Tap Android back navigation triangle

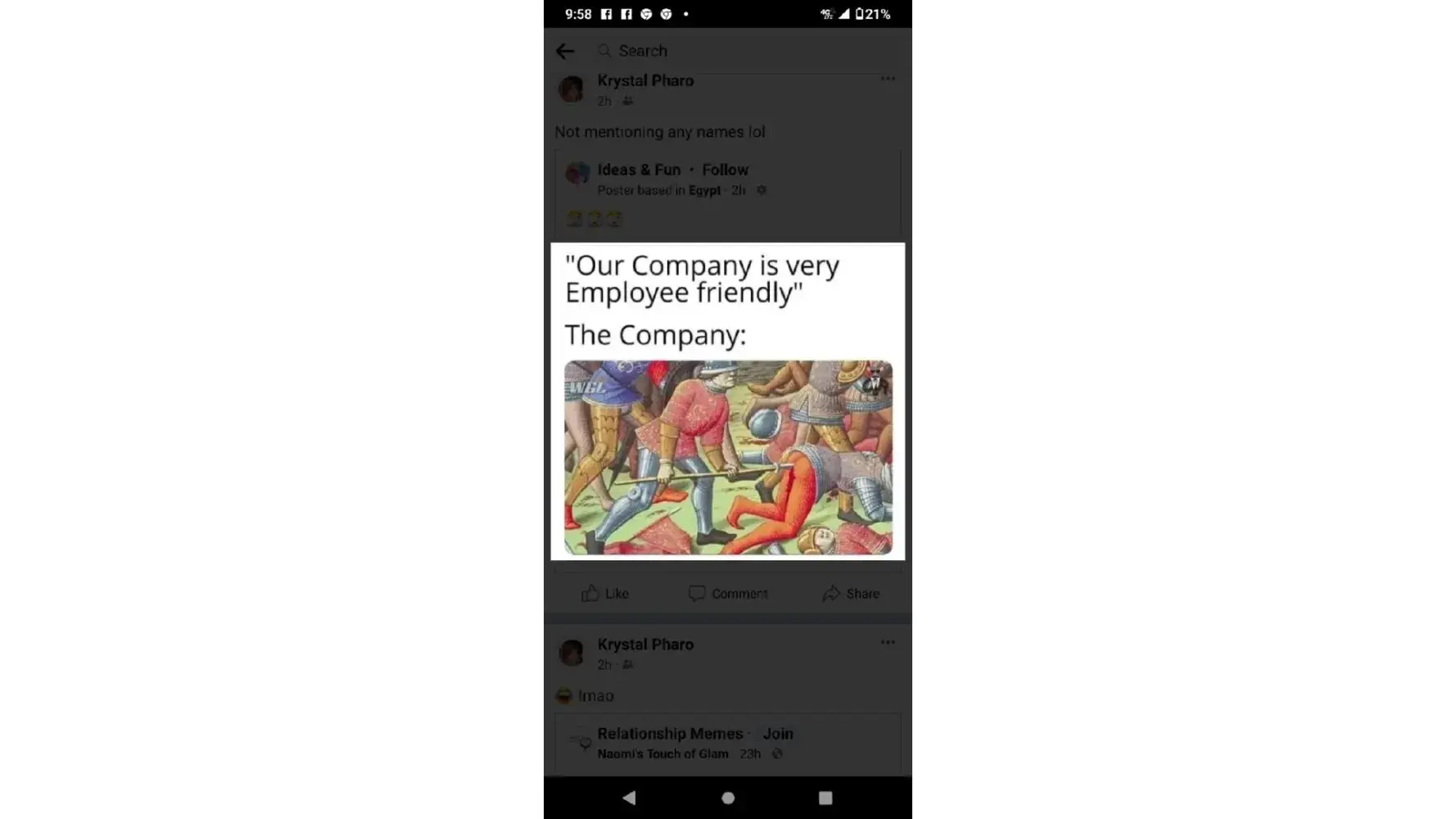tap(629, 798)
